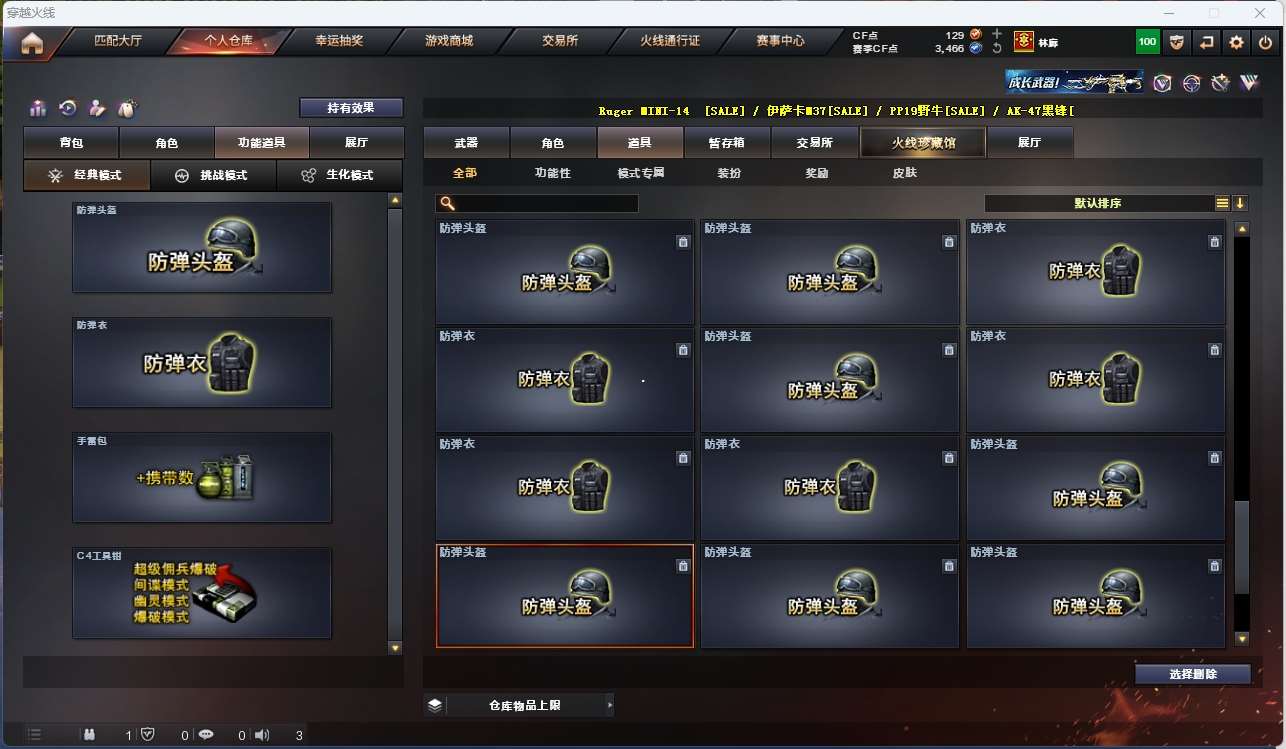1286x749 pixels.
Task: Click the plus icon to recharge CF points
Action: (996, 34)
